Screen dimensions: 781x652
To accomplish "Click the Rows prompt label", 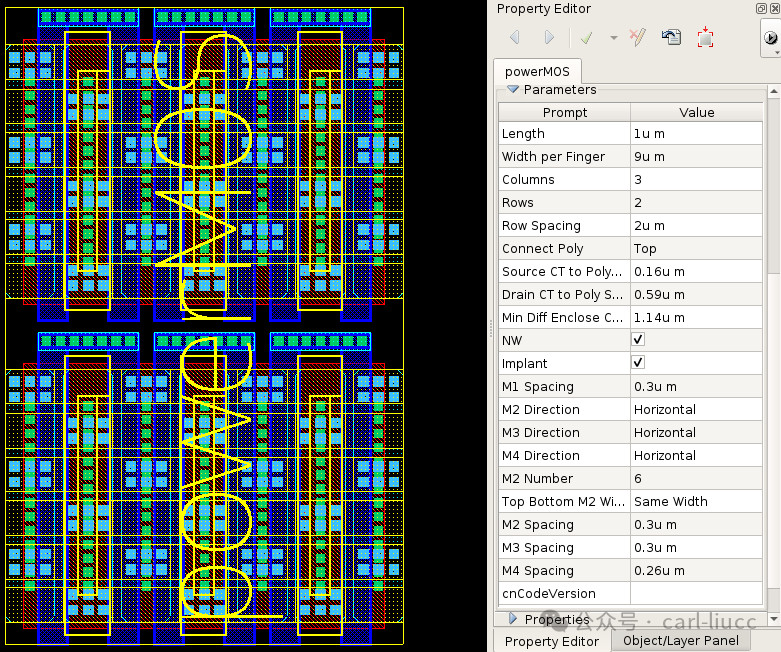I will pyautogui.click(x=518, y=202).
